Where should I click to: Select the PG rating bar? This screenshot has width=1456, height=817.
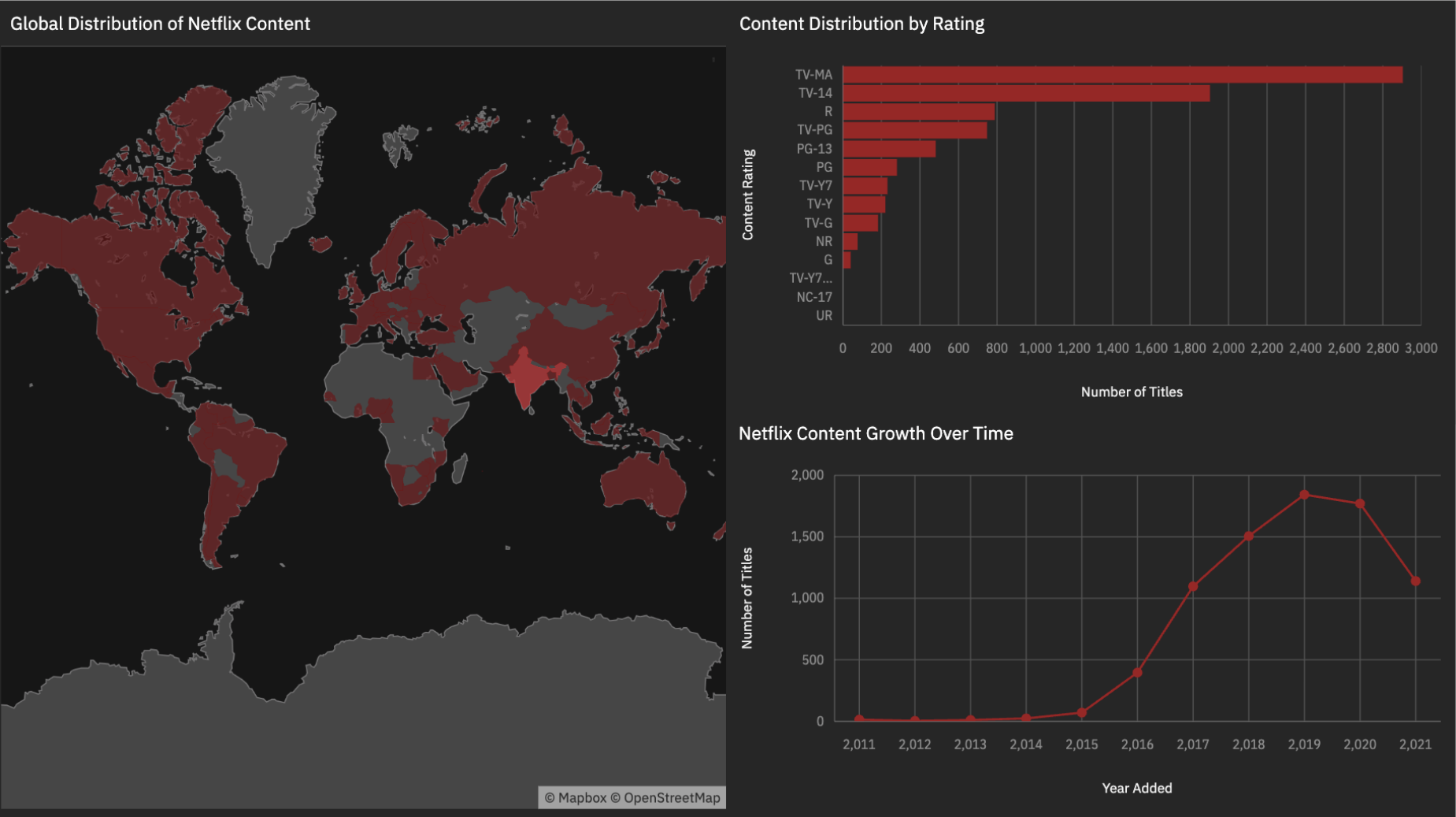(870, 167)
